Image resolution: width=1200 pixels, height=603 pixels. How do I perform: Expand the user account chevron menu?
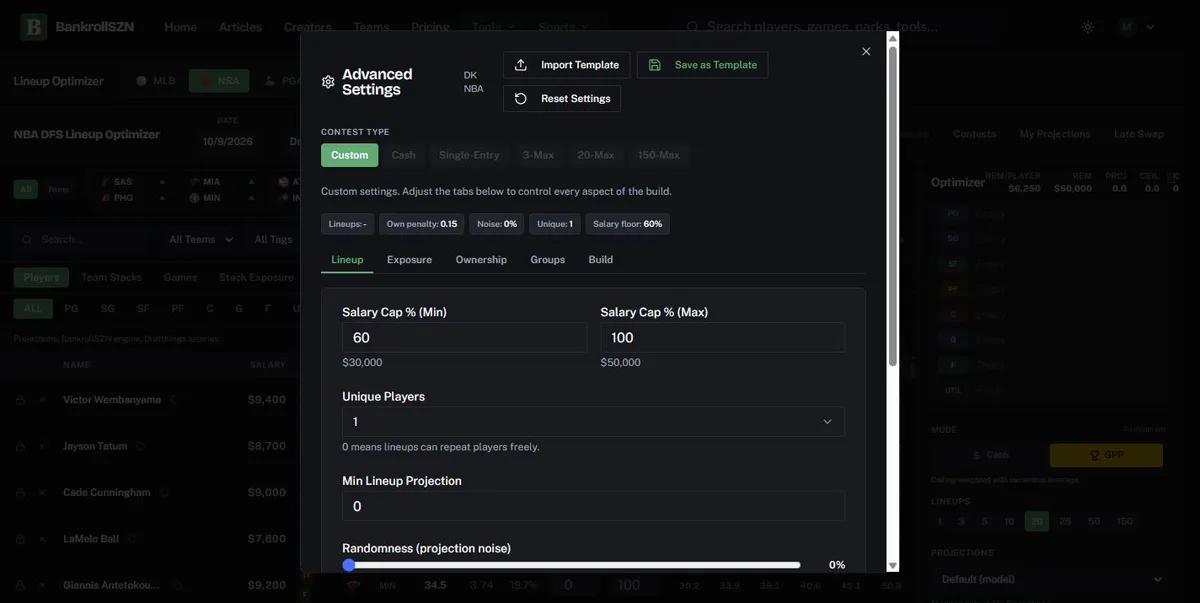[x=1150, y=27]
